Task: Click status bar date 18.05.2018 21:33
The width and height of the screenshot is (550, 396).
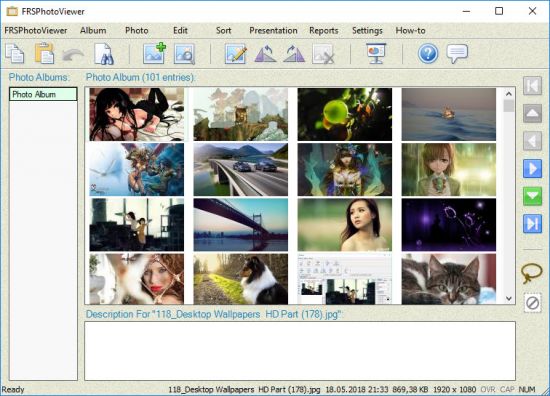Action: 356,390
